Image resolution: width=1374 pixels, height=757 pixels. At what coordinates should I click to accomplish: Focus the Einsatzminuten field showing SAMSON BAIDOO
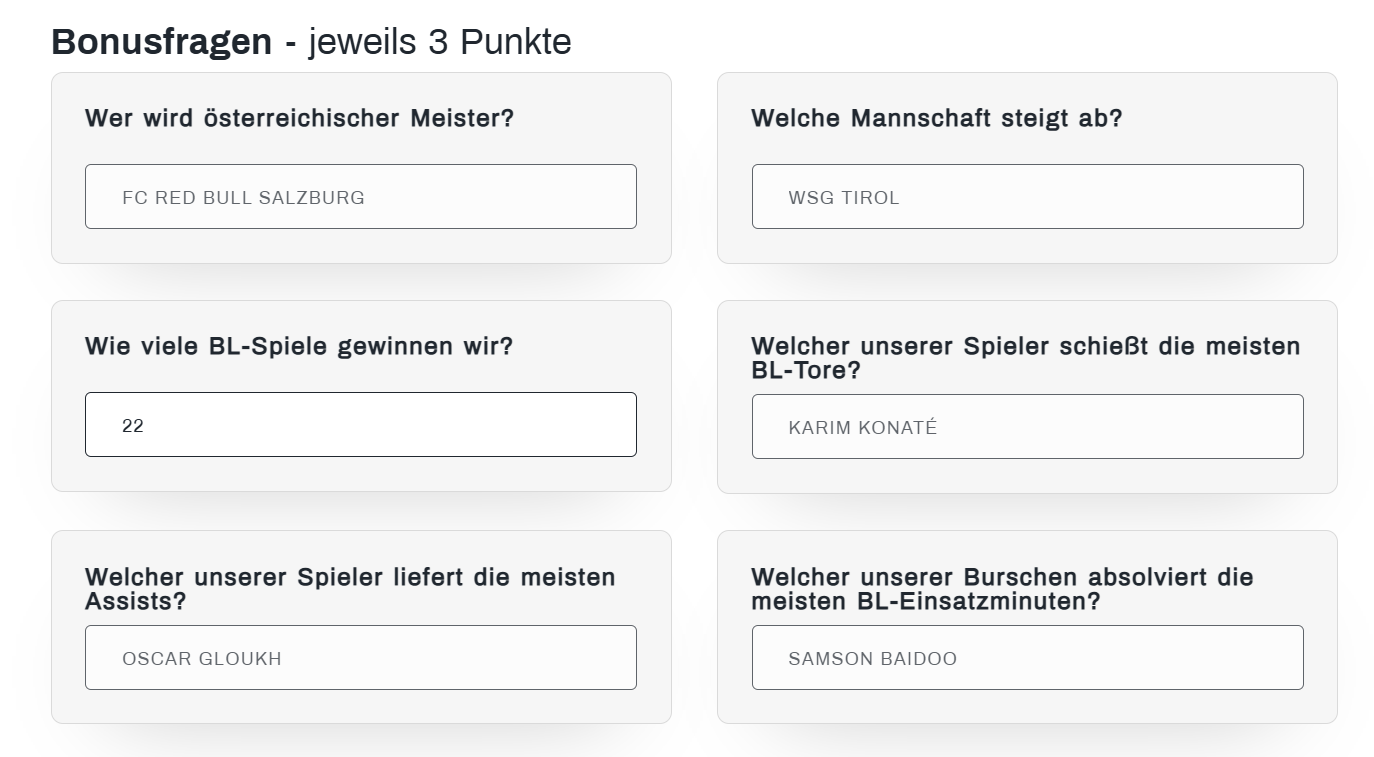(x=1027, y=658)
